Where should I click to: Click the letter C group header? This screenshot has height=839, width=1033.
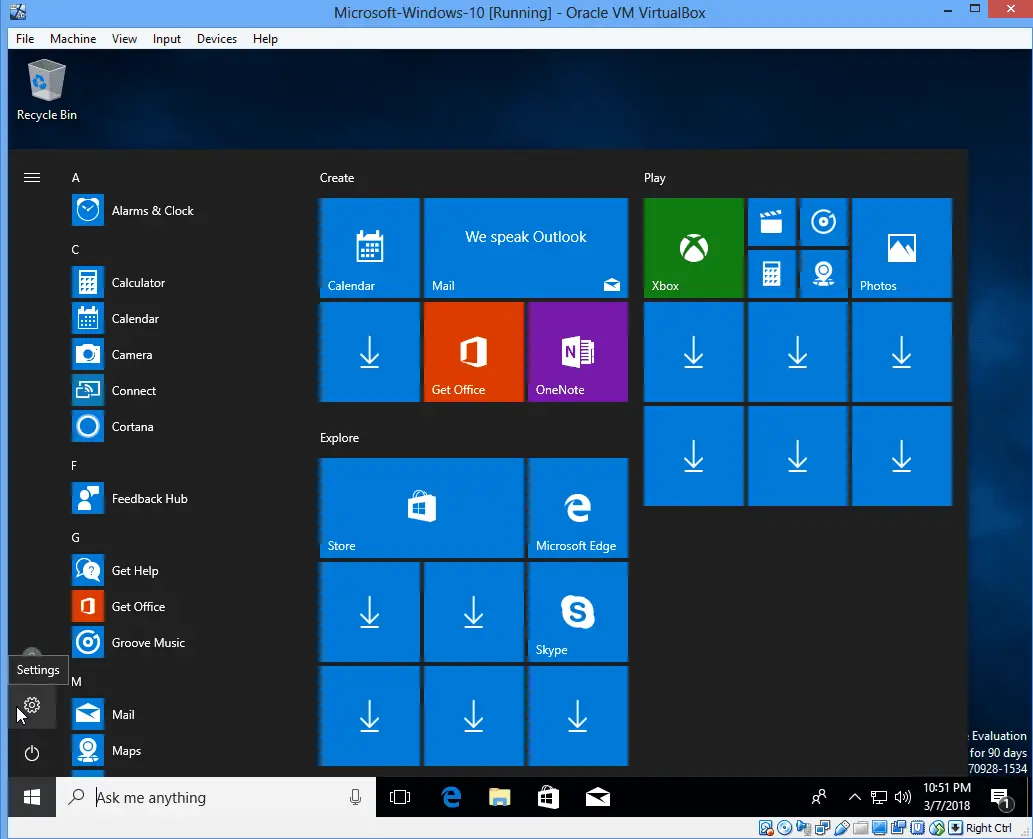coord(75,250)
